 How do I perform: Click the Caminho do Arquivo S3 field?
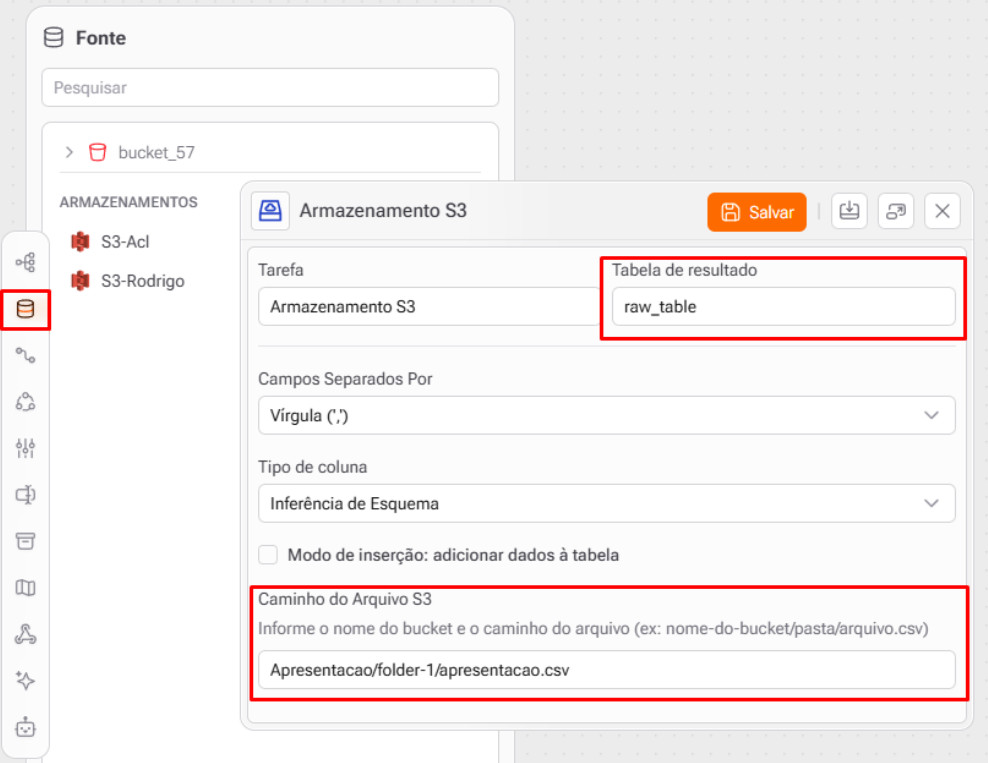[x=606, y=670]
